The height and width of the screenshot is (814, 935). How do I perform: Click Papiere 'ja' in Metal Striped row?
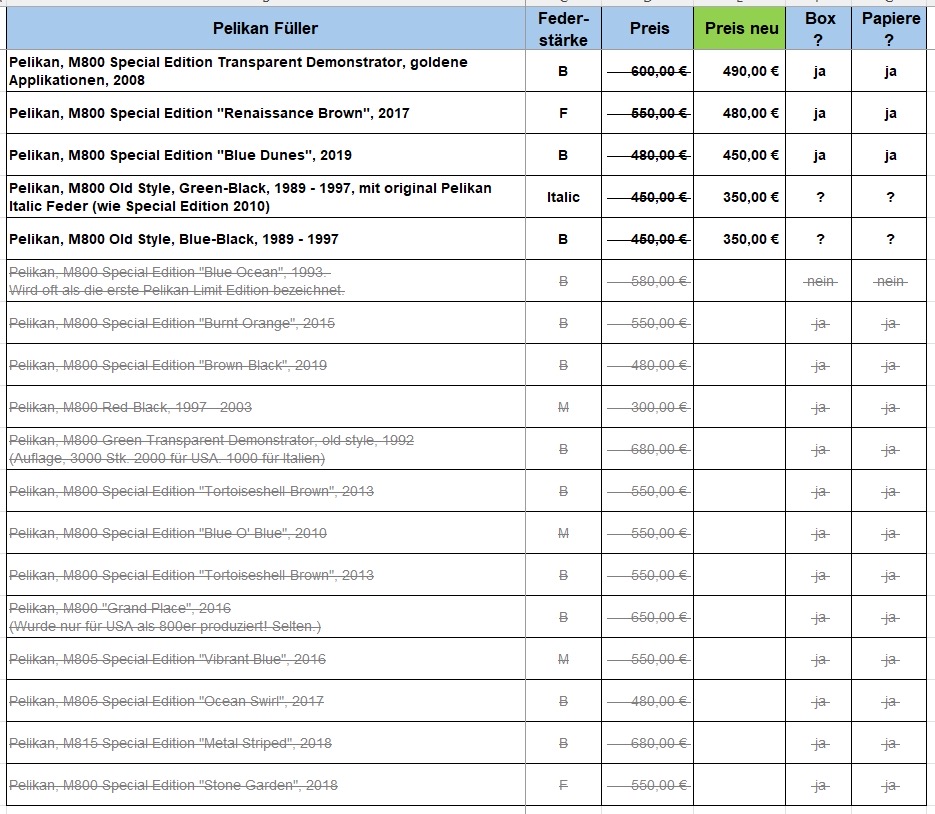tap(890, 743)
